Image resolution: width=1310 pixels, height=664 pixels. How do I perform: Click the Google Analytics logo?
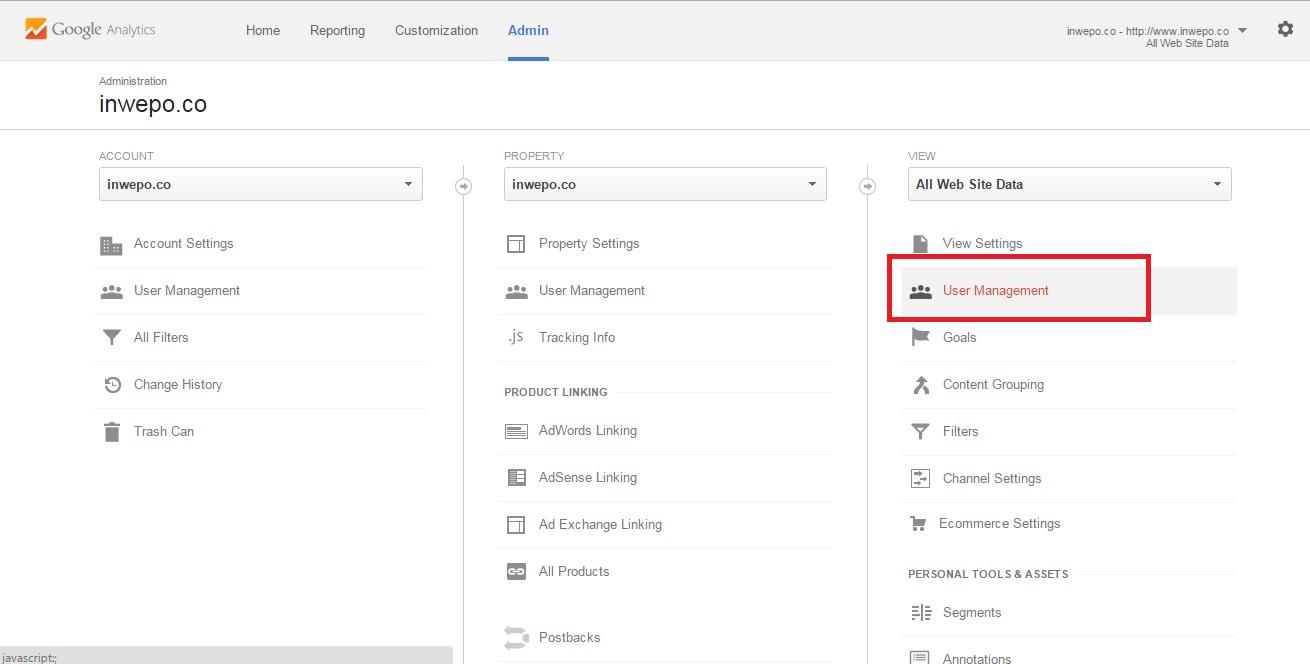point(90,30)
